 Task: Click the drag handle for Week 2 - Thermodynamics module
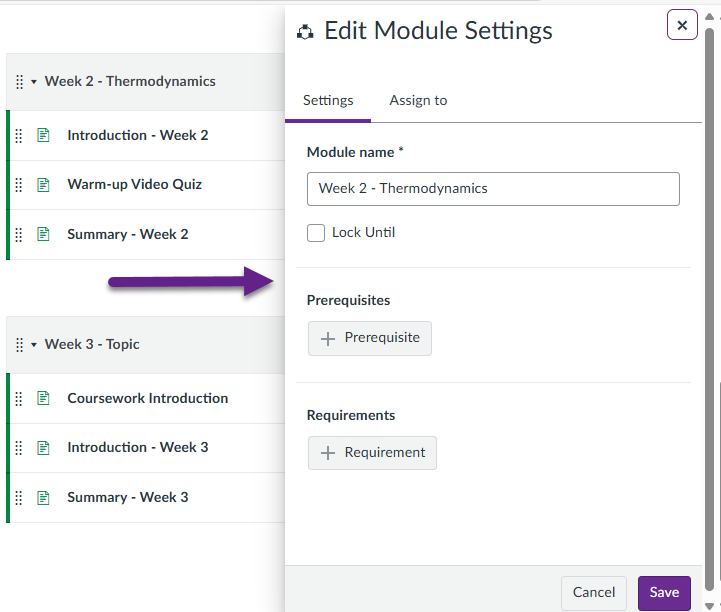click(19, 82)
